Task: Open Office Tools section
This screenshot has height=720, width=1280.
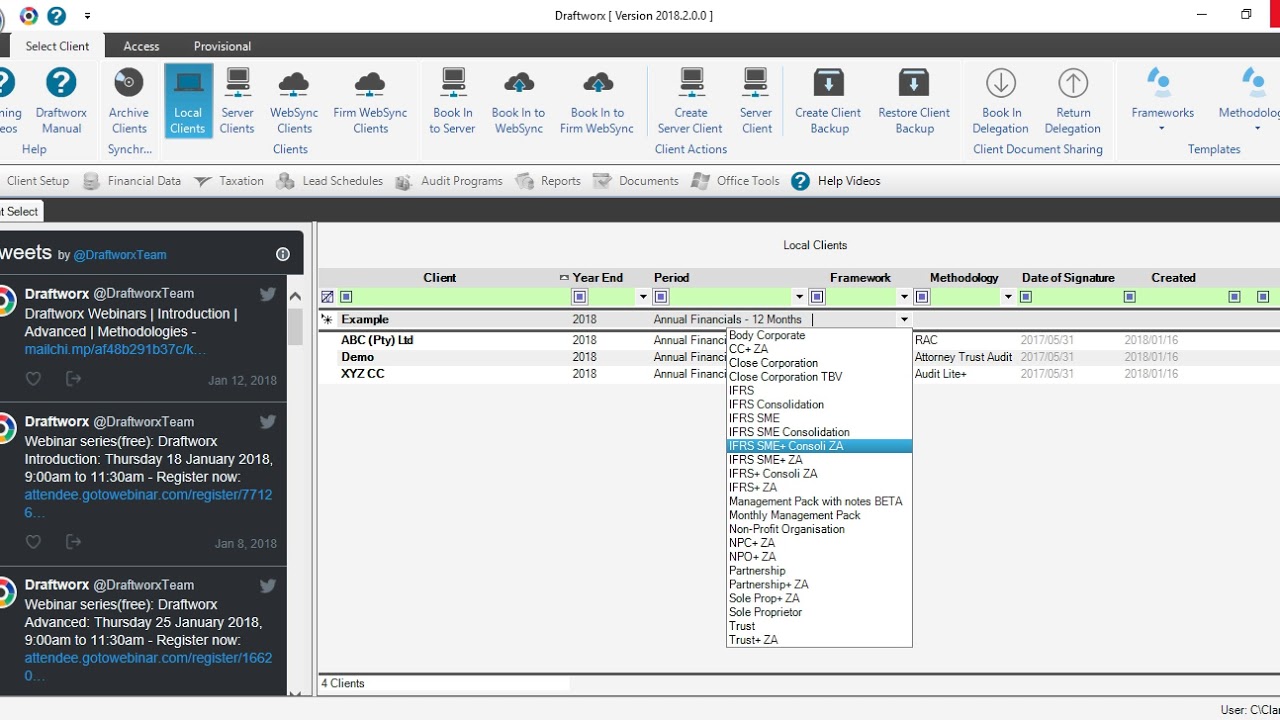Action: pyautogui.click(x=735, y=181)
